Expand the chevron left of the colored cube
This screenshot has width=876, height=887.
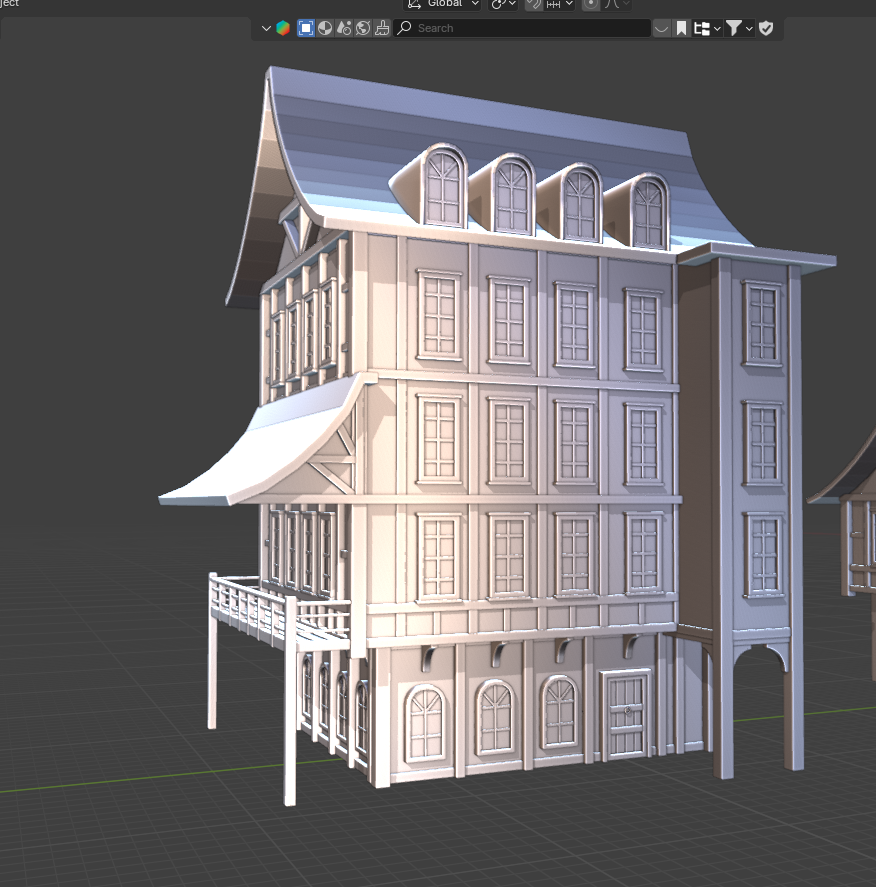266,28
